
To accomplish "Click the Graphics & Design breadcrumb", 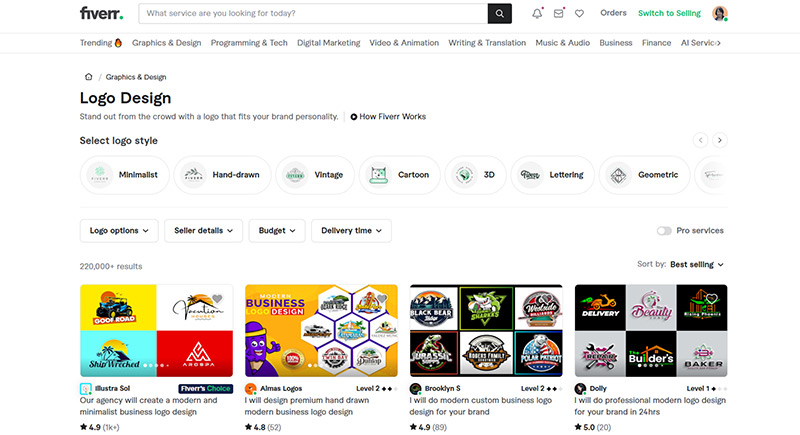I will click(x=136, y=77).
